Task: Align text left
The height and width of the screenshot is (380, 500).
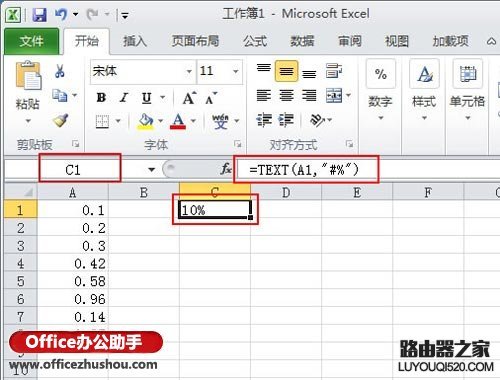Action: click(x=264, y=96)
